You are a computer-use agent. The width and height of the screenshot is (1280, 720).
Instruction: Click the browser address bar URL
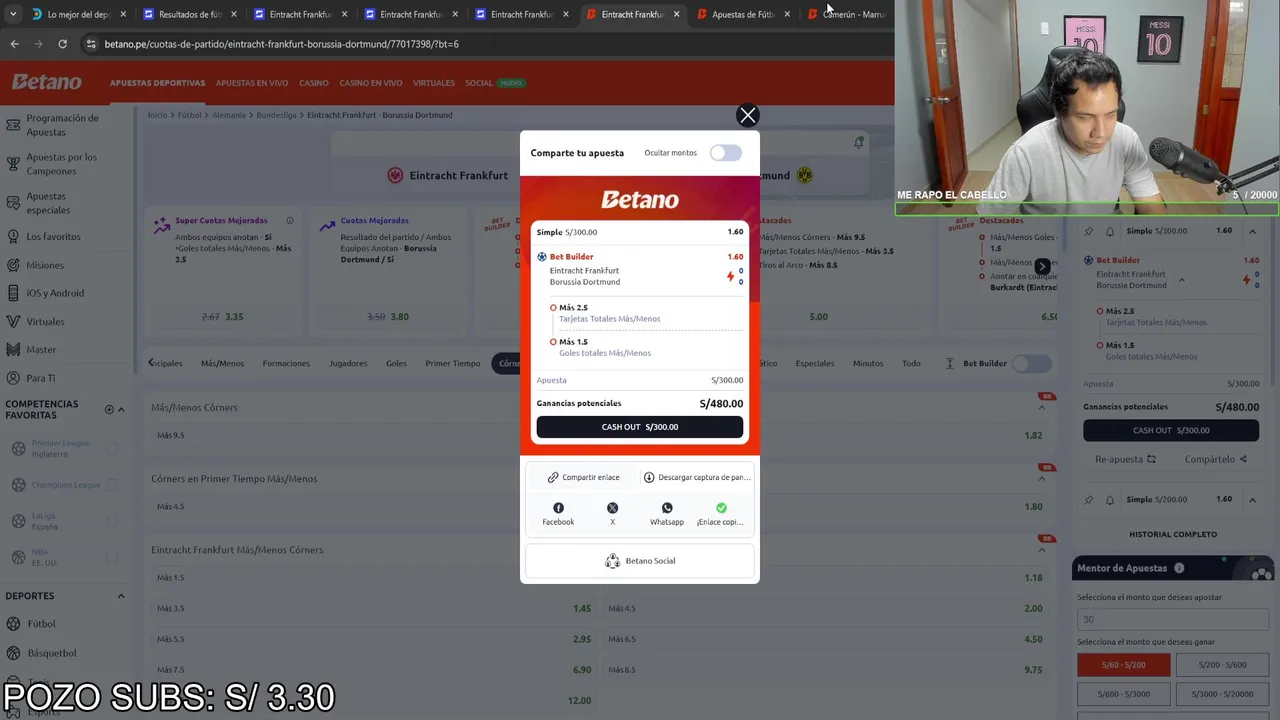[282, 44]
